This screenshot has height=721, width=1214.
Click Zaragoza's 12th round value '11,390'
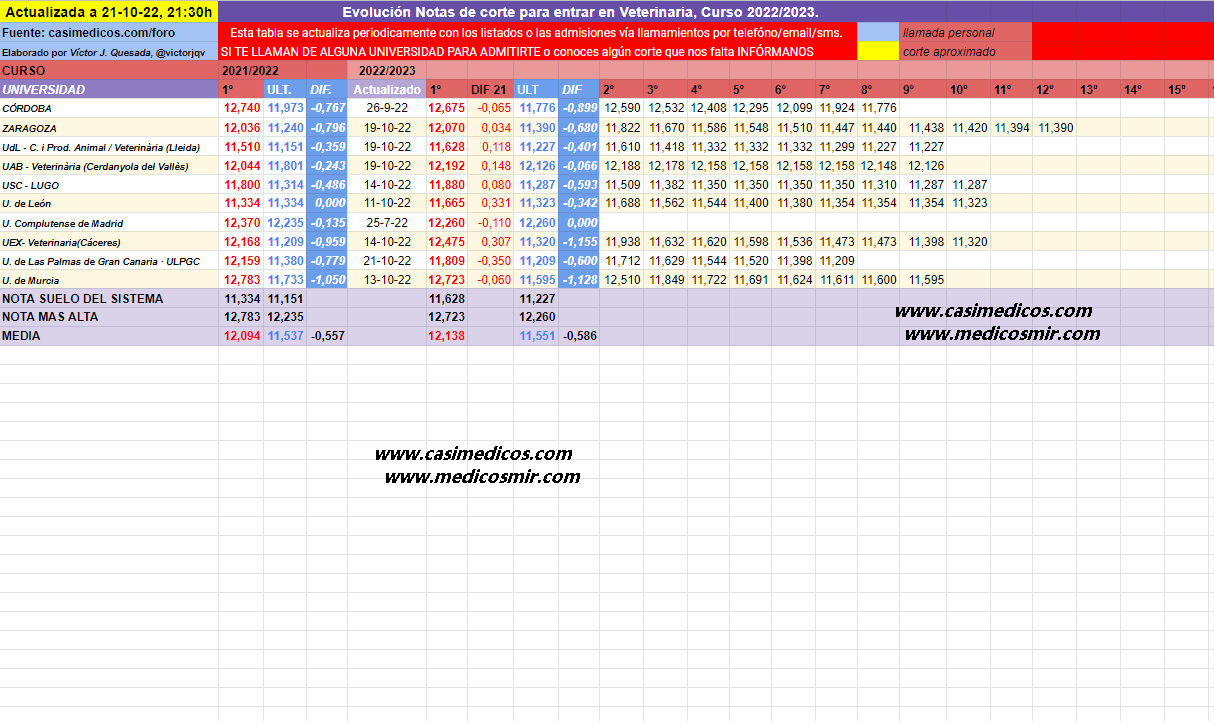pos(1055,128)
